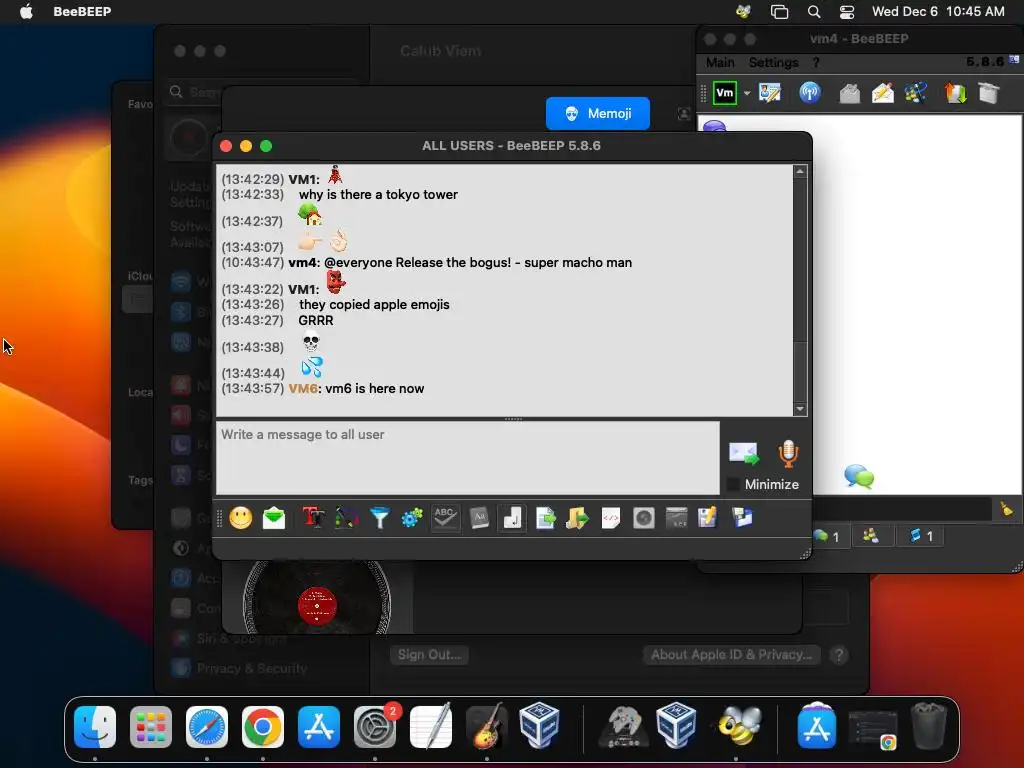Click the chat scrollbar down arrow
Screen dimensions: 1024x768
point(800,409)
